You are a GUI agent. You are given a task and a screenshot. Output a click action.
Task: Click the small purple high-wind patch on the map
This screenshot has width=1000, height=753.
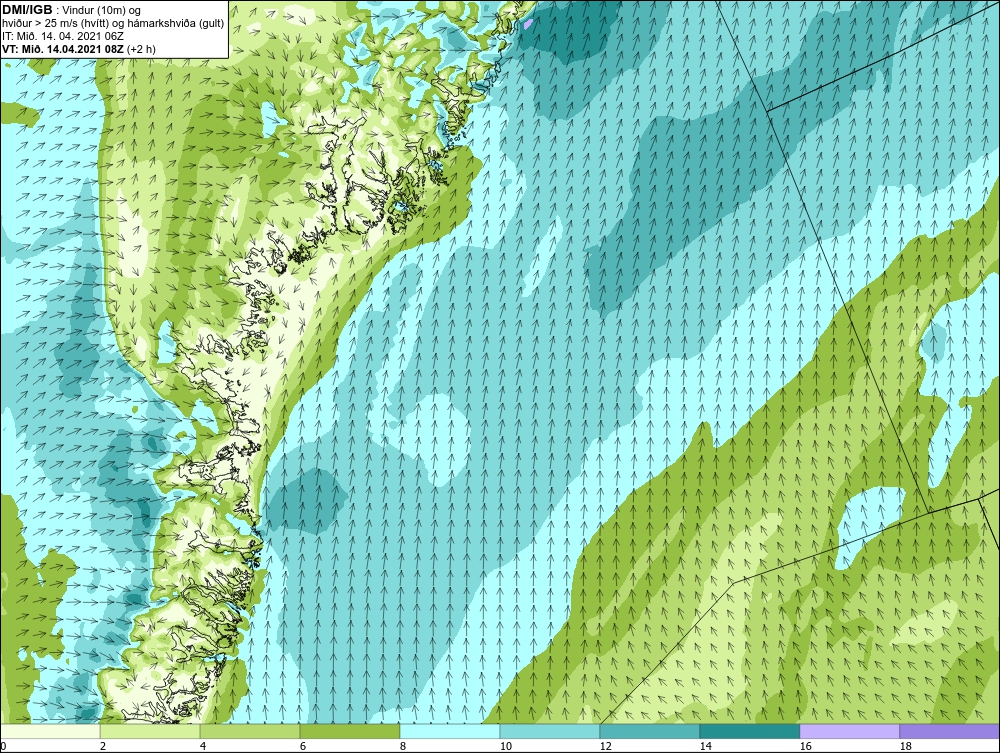pos(528,25)
